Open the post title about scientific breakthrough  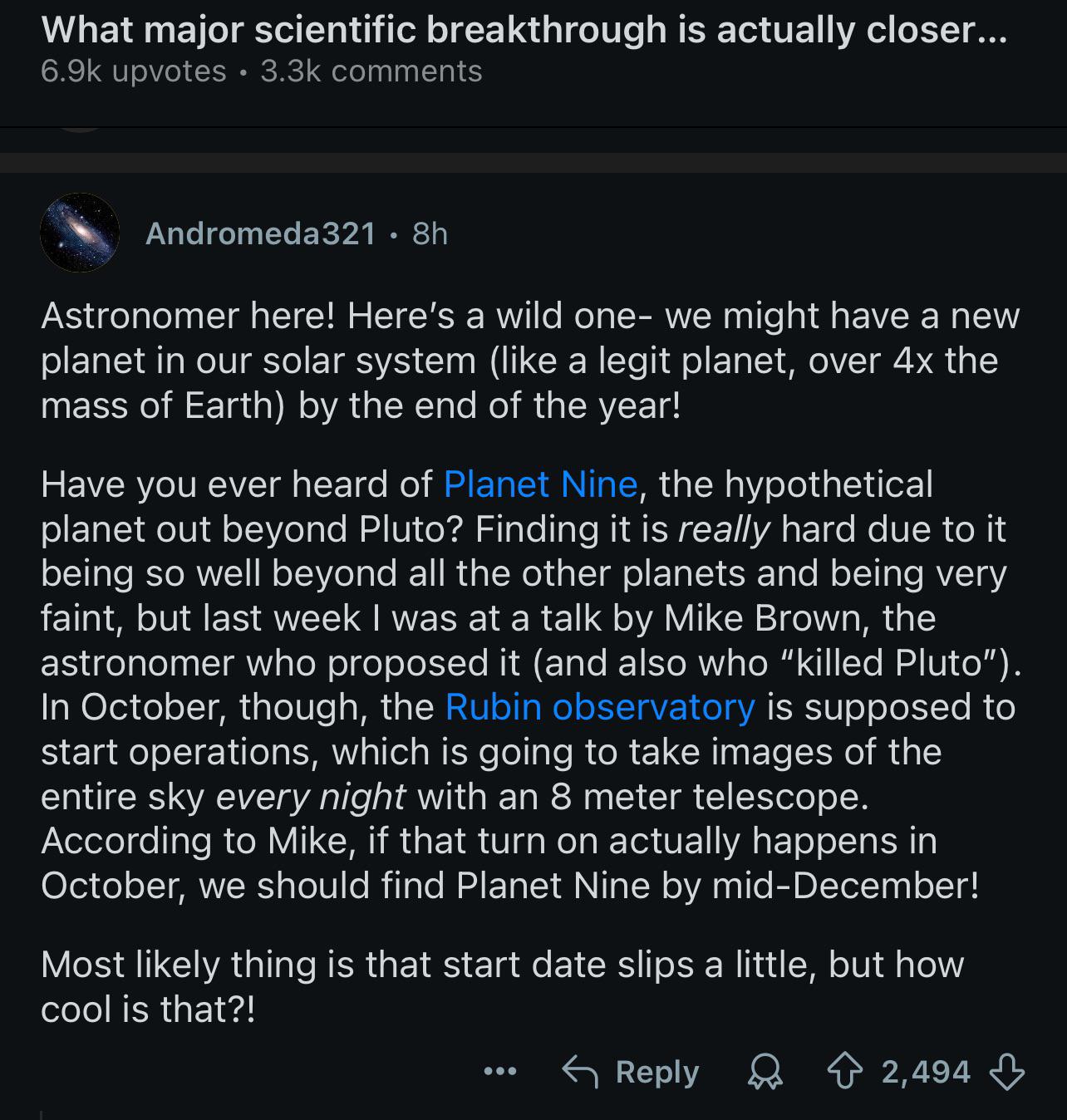click(x=524, y=31)
